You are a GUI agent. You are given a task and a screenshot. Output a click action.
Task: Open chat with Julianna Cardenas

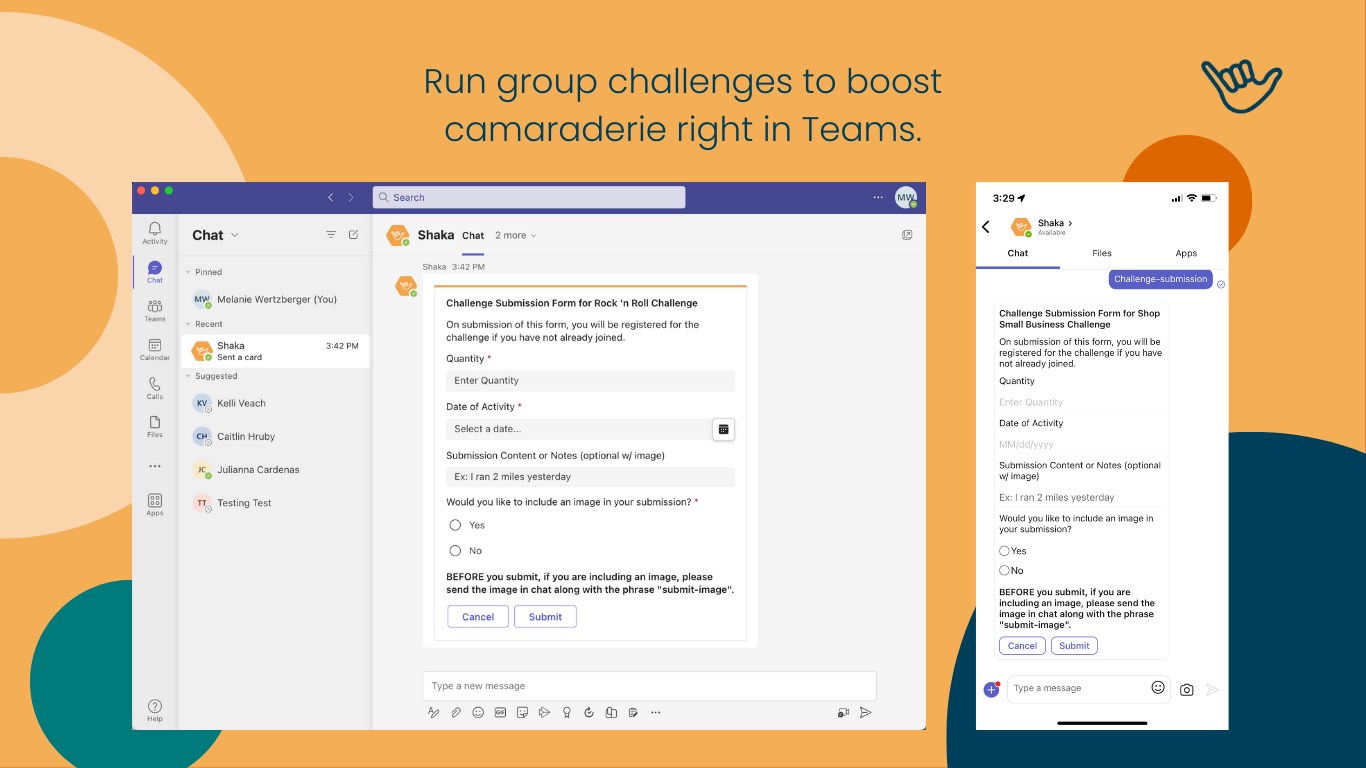point(274,469)
